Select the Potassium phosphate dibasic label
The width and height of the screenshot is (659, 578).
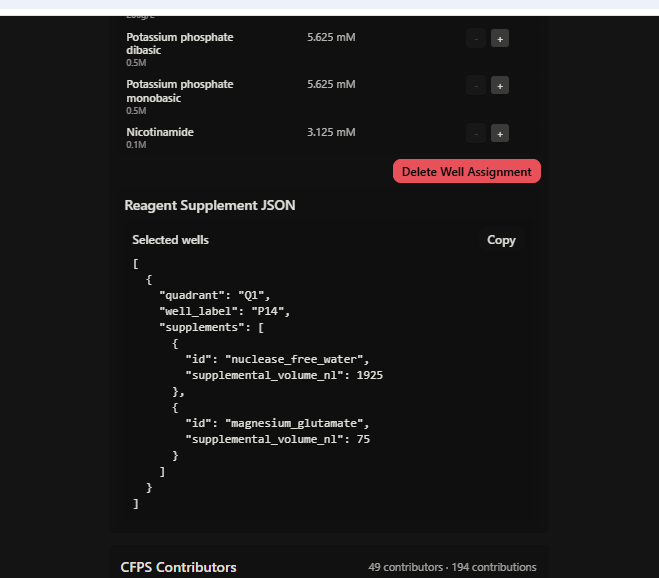click(179, 43)
